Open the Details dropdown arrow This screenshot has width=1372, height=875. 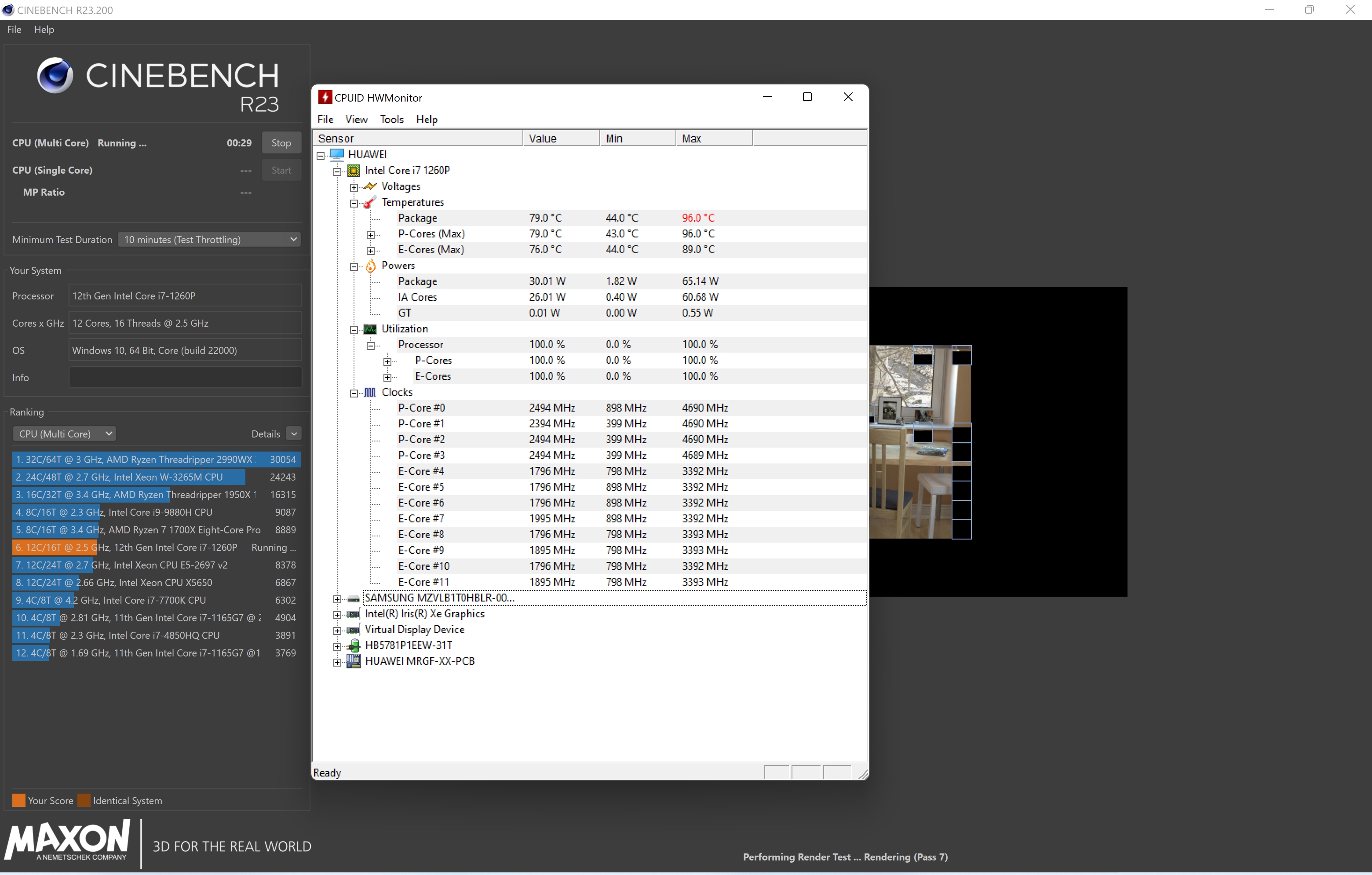pos(294,434)
